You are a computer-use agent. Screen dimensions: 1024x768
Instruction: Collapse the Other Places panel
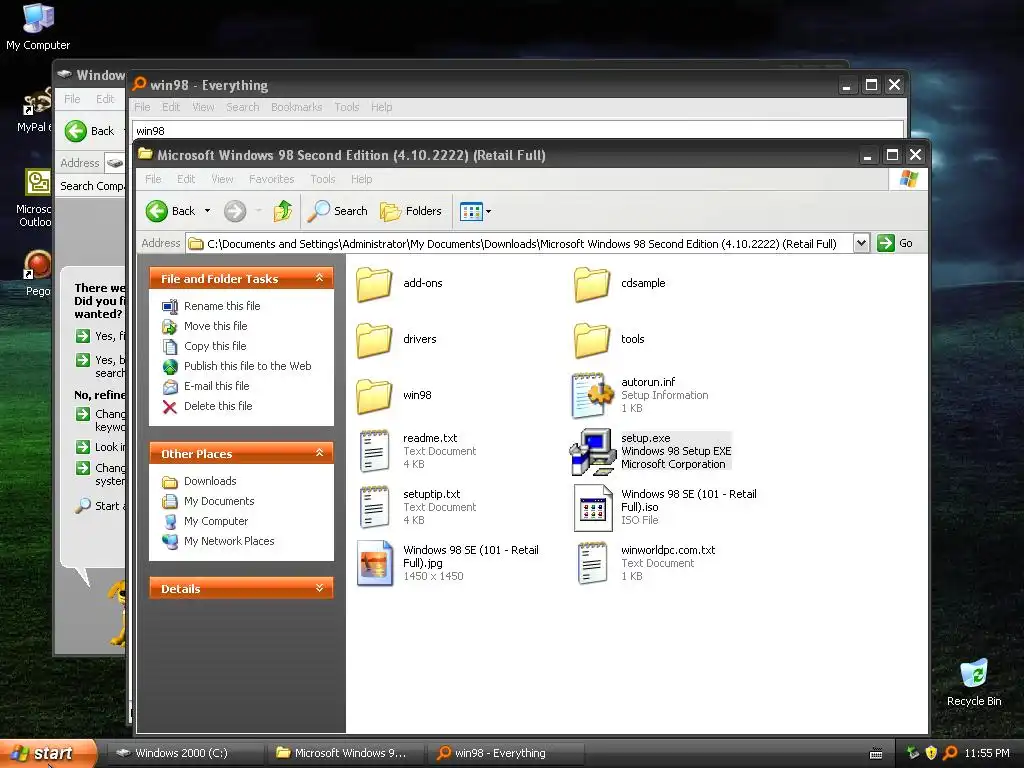click(319, 453)
